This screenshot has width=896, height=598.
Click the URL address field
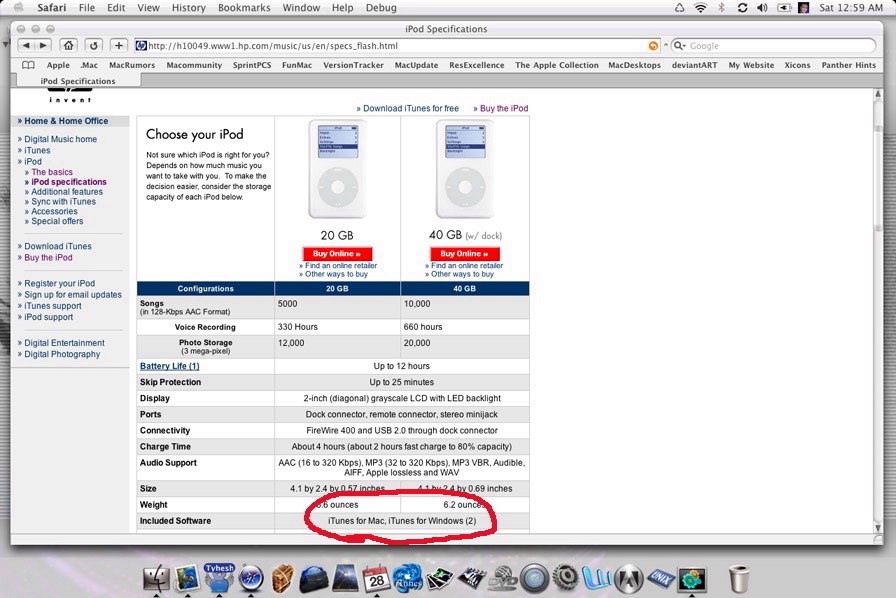[x=397, y=46]
